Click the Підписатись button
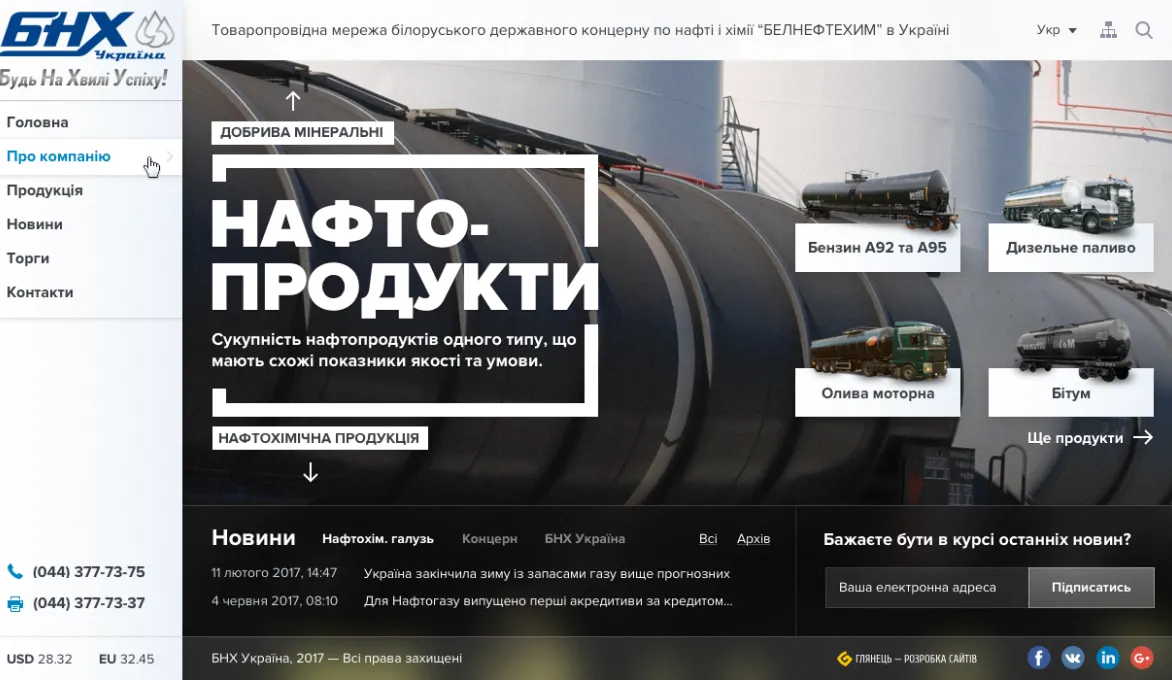The width and height of the screenshot is (1172, 680). (x=1091, y=587)
